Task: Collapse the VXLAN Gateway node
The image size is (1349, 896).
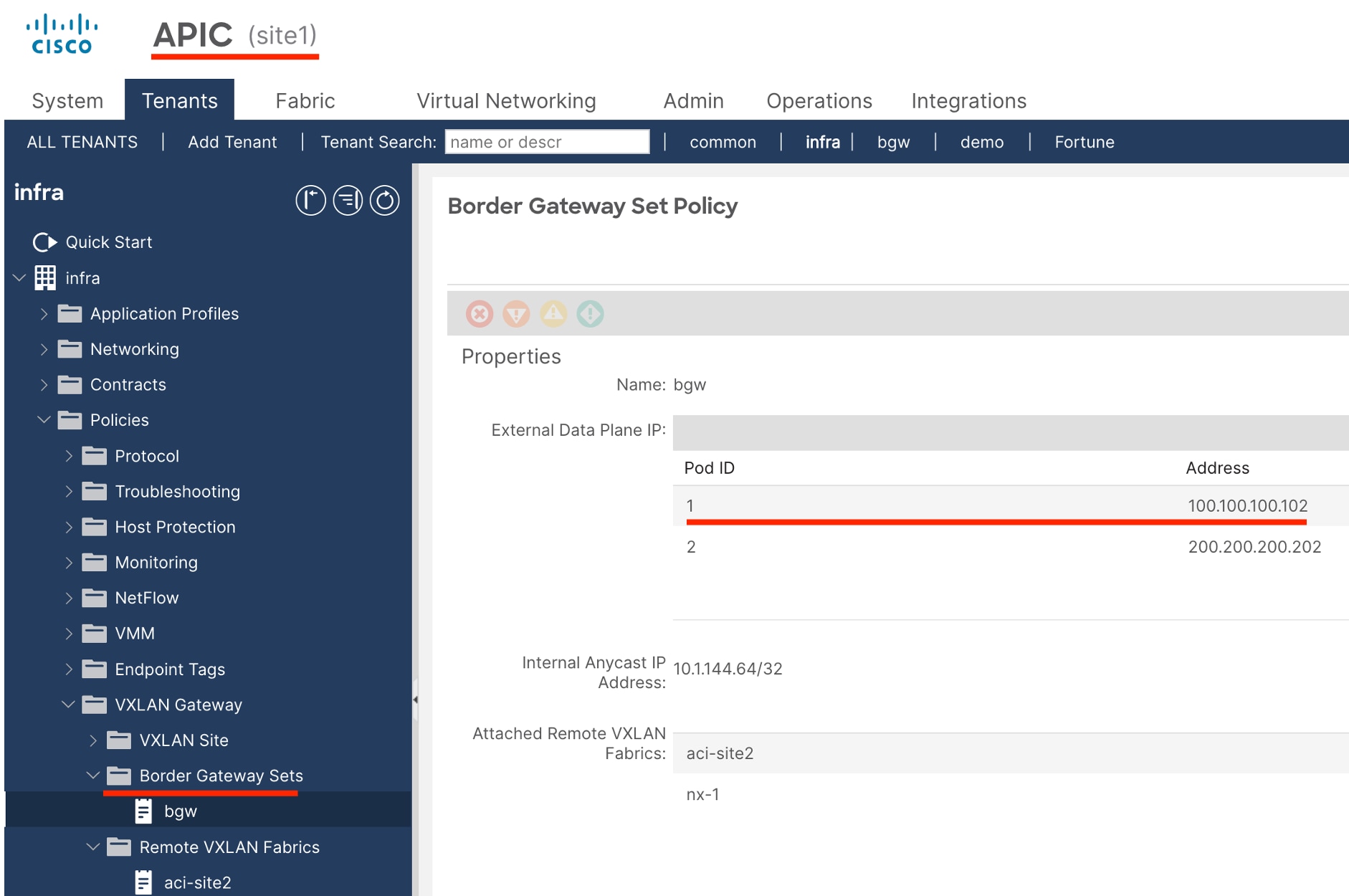Action: click(69, 705)
